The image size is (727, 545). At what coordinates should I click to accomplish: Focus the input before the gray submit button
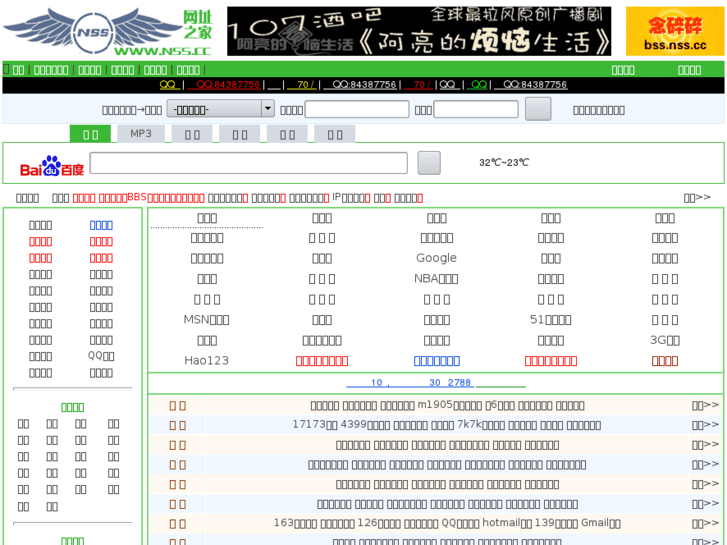pyautogui.click(x=476, y=109)
